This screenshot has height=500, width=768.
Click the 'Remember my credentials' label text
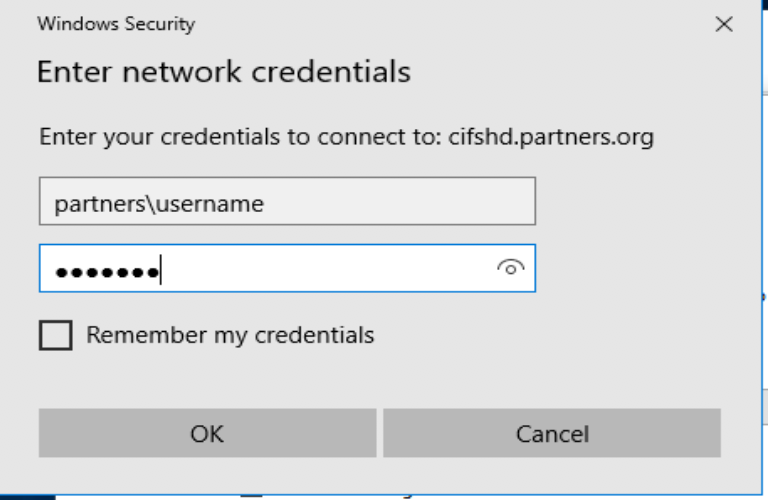(230, 335)
